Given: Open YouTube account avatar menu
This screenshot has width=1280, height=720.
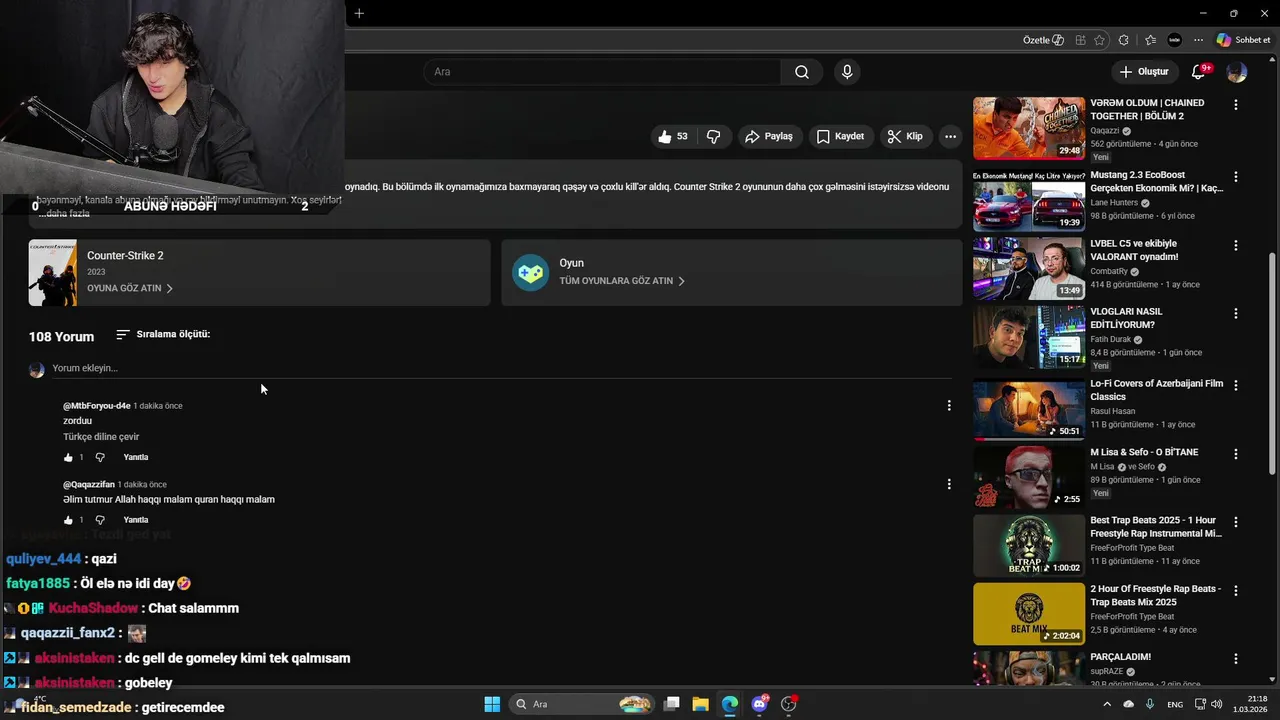Looking at the screenshot, I should (1237, 72).
